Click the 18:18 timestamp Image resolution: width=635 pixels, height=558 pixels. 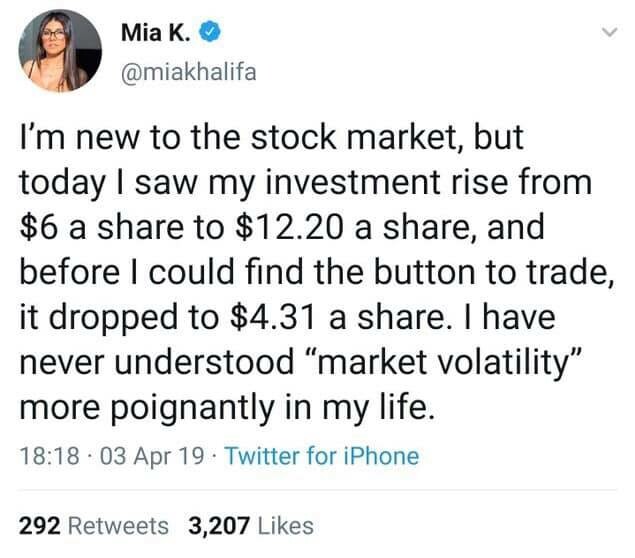49,456
